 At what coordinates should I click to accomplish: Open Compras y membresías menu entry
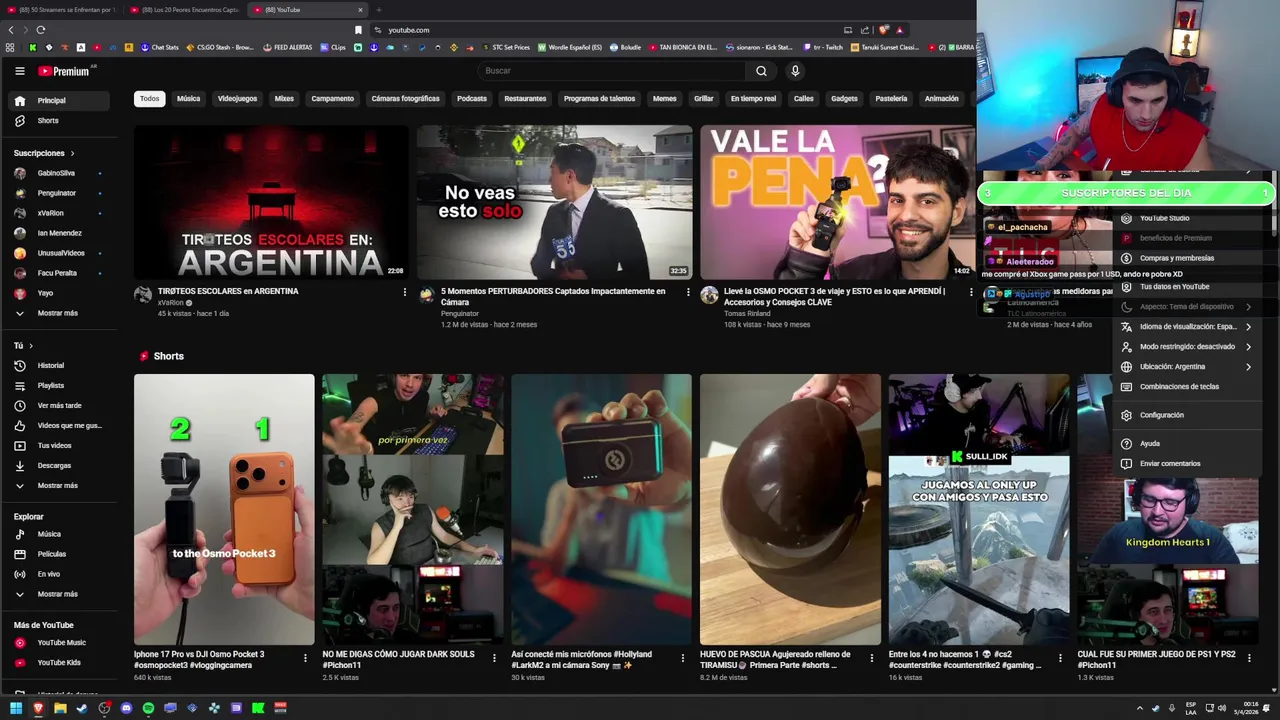coord(1186,258)
